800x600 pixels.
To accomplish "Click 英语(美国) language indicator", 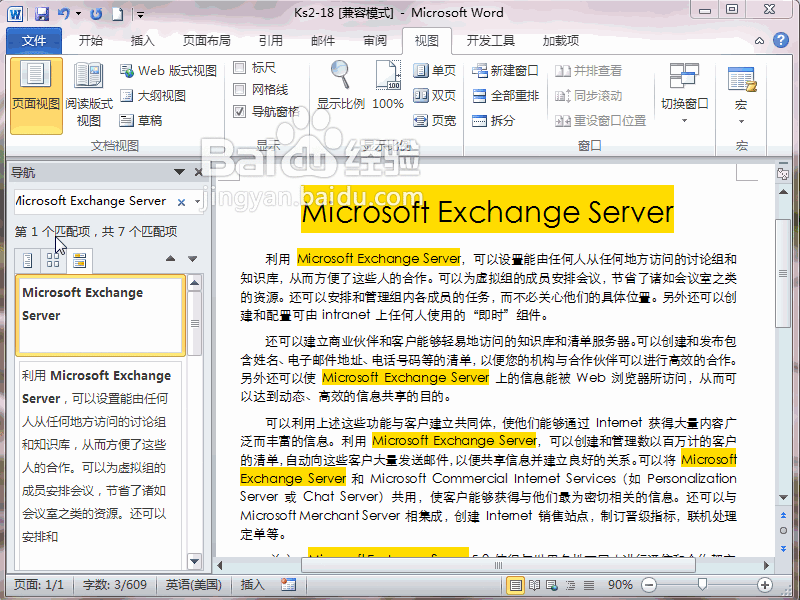I will [193, 585].
